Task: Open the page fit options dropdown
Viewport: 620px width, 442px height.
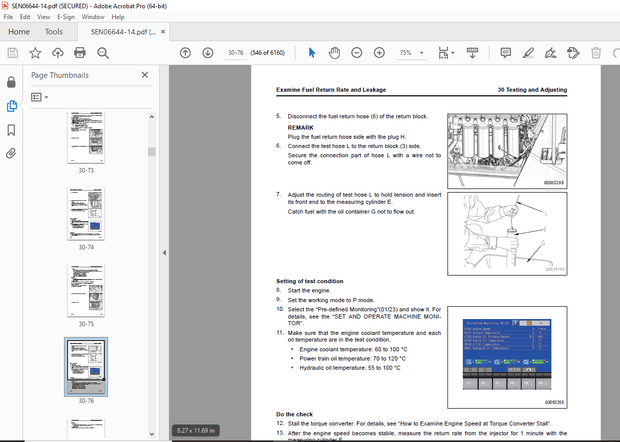Action: [x=451, y=53]
